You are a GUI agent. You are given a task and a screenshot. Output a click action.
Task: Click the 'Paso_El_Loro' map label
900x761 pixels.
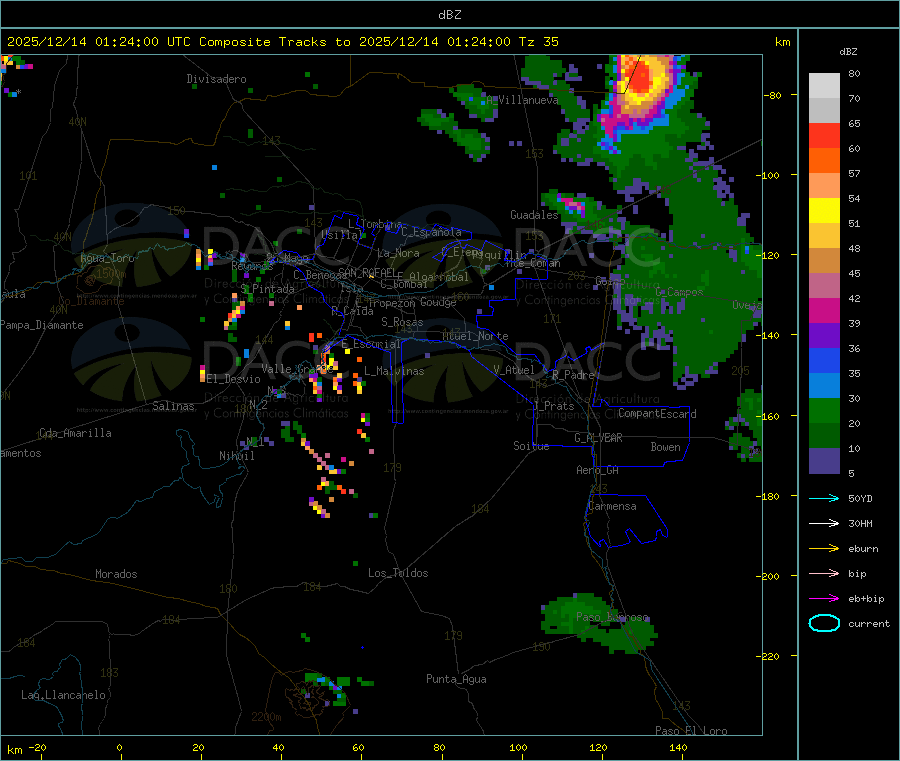[691, 731]
